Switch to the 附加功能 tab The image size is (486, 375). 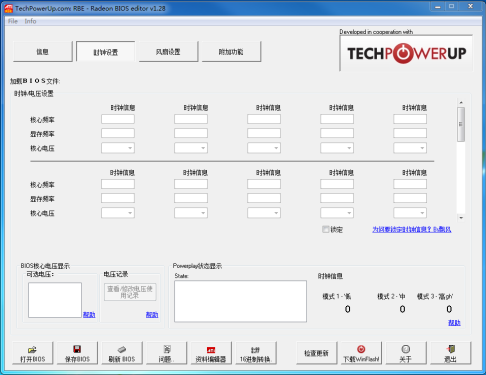231,52
